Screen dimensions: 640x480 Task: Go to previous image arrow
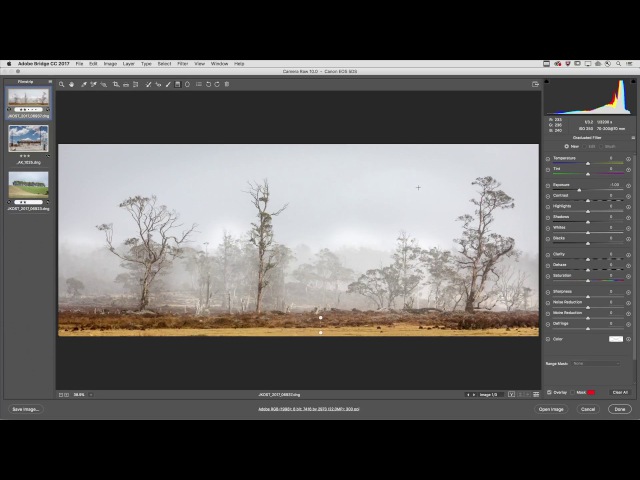coord(468,395)
